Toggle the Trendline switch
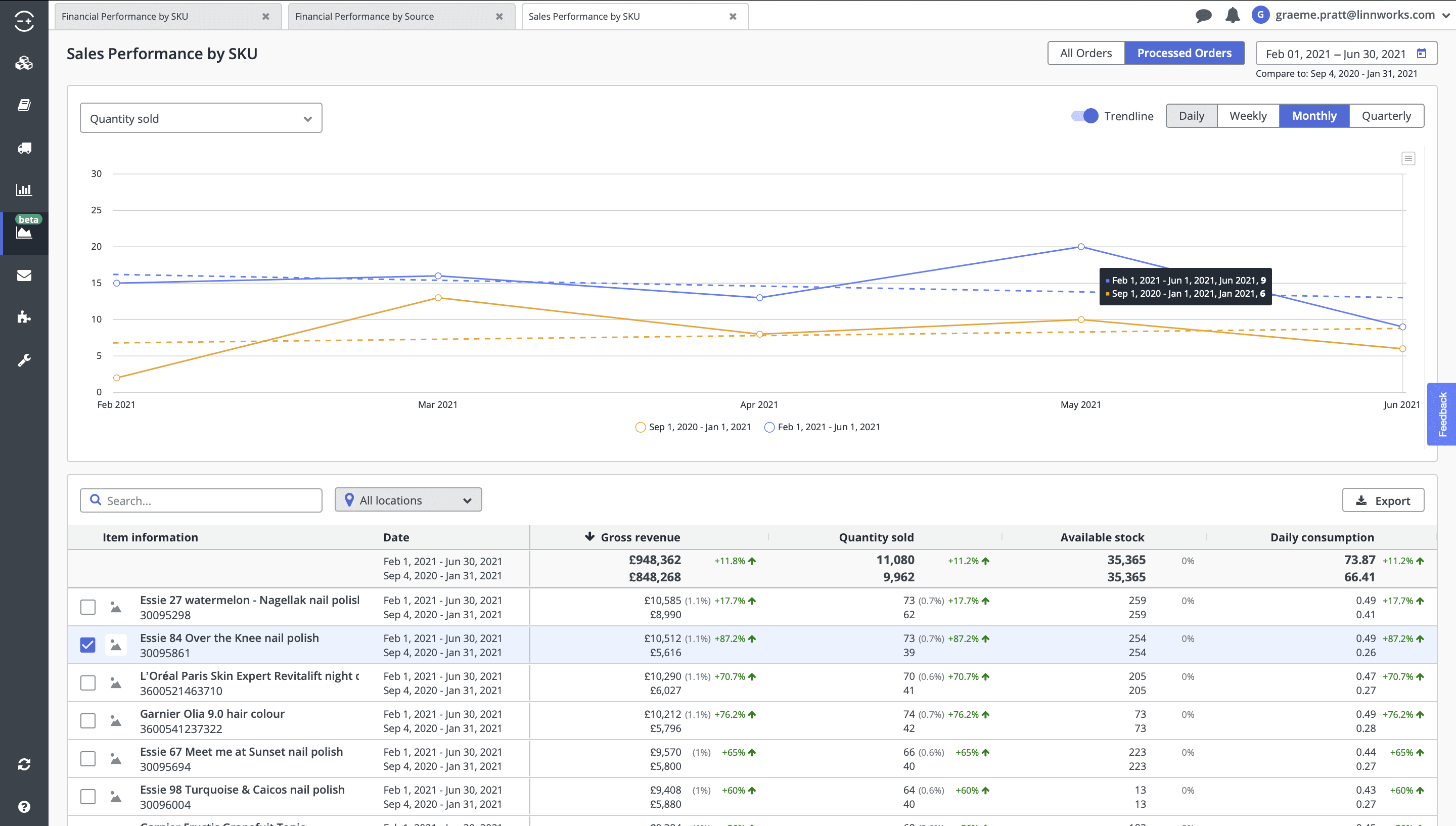The width and height of the screenshot is (1456, 826). click(1084, 116)
